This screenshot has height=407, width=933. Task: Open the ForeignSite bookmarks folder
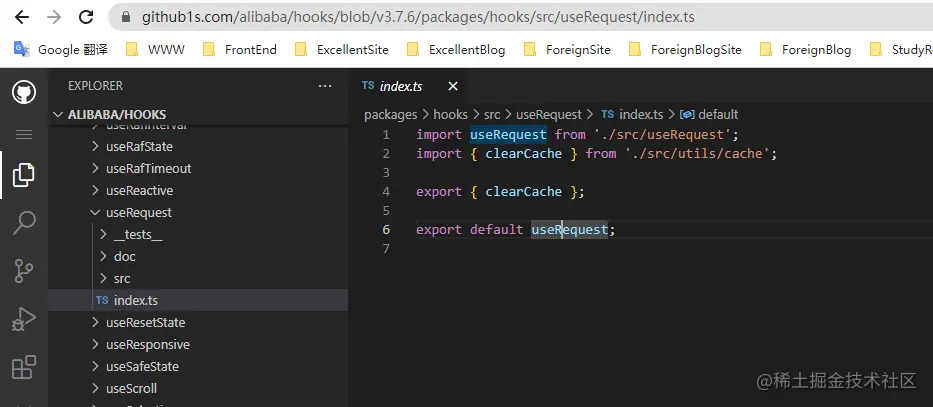click(567, 49)
